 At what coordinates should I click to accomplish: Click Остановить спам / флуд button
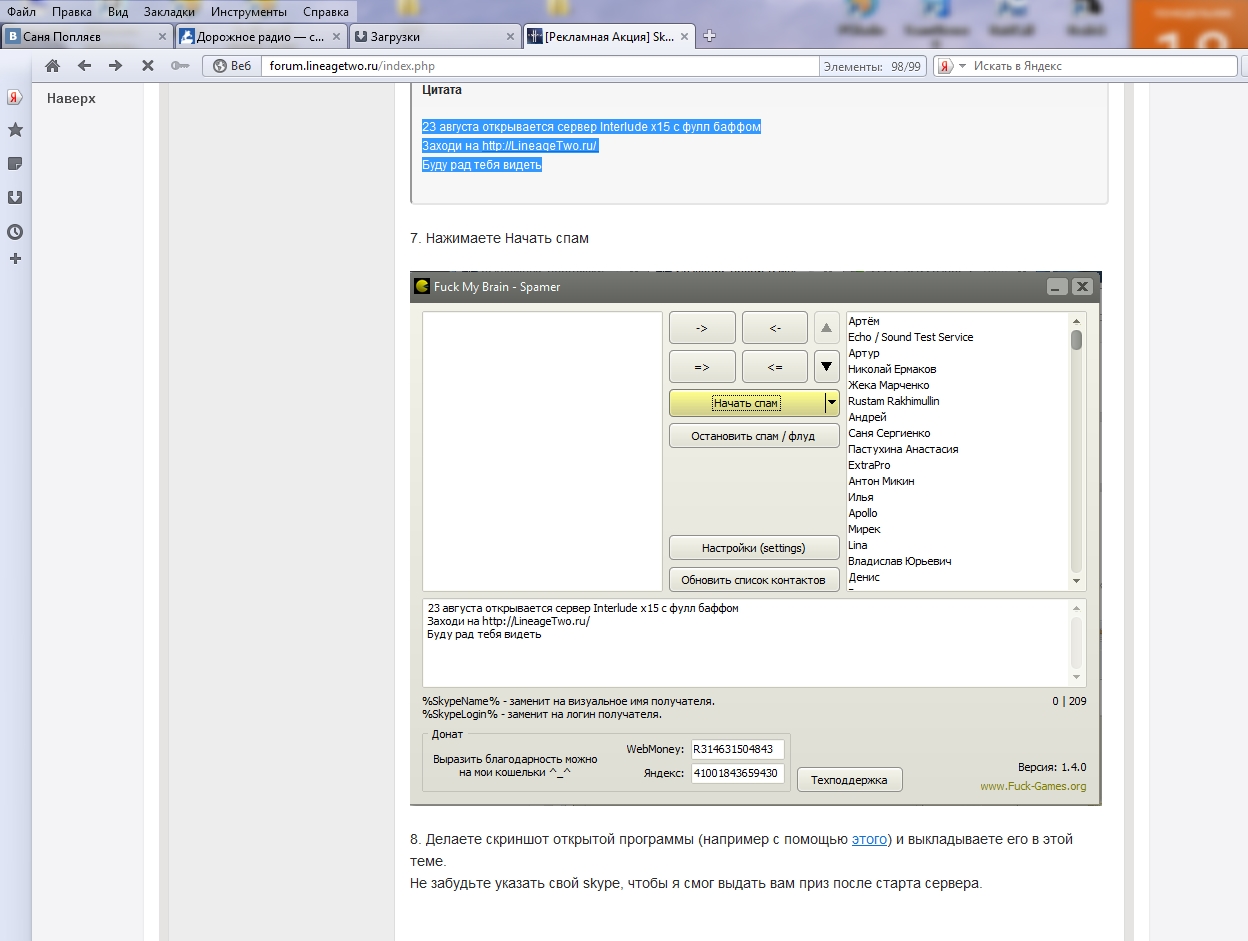pyautogui.click(x=754, y=436)
